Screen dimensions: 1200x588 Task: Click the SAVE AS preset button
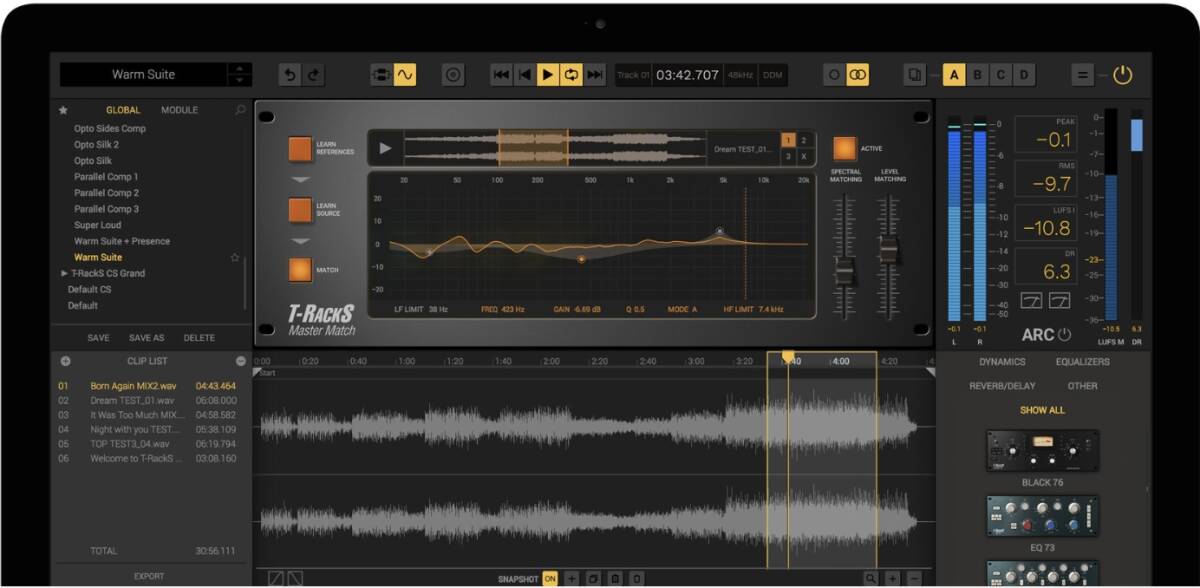click(x=147, y=338)
